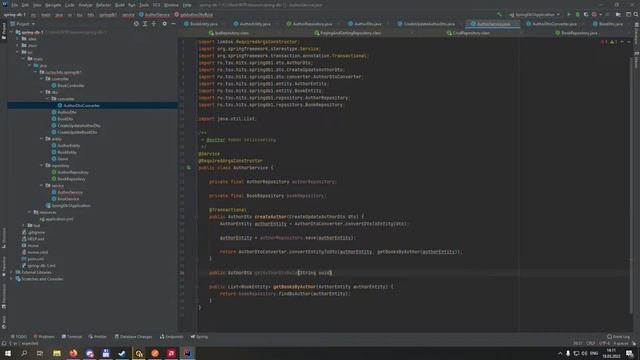640x360 pixels.
Task: Open the run configuration SpringDbApplication dropdown
Action: click(535, 14)
